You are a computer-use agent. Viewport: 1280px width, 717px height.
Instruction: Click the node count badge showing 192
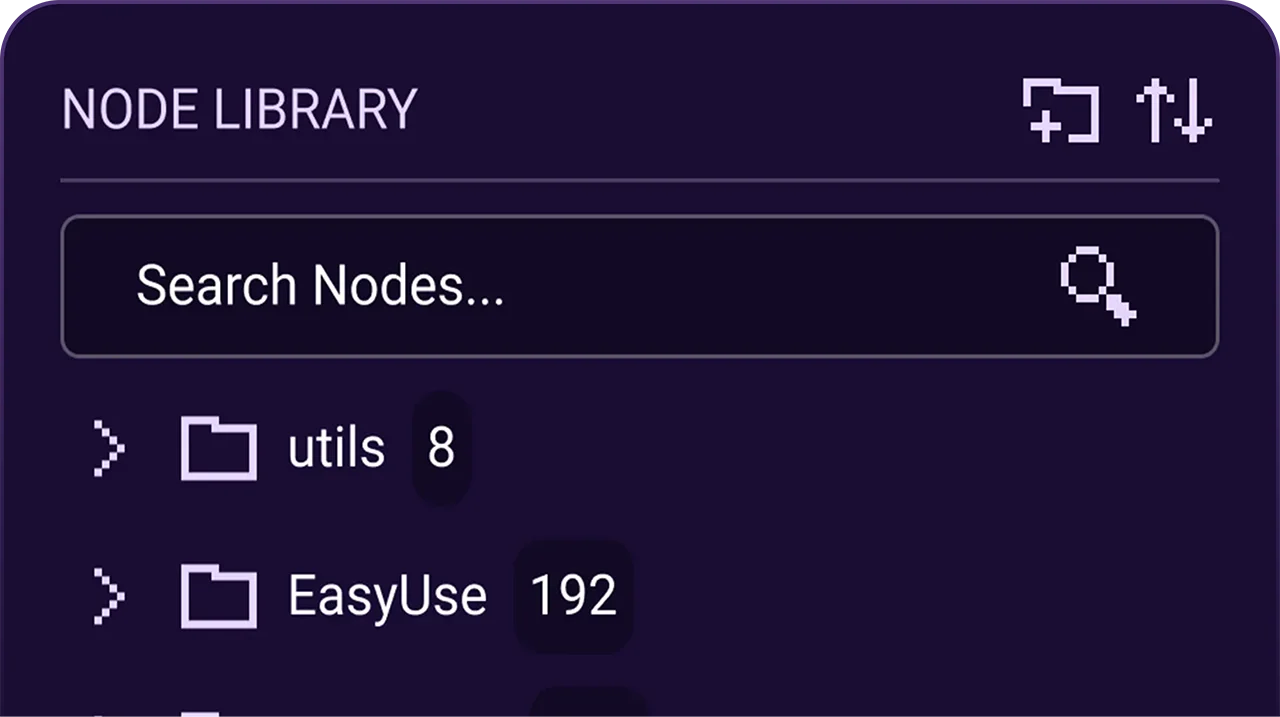pyautogui.click(x=573, y=595)
